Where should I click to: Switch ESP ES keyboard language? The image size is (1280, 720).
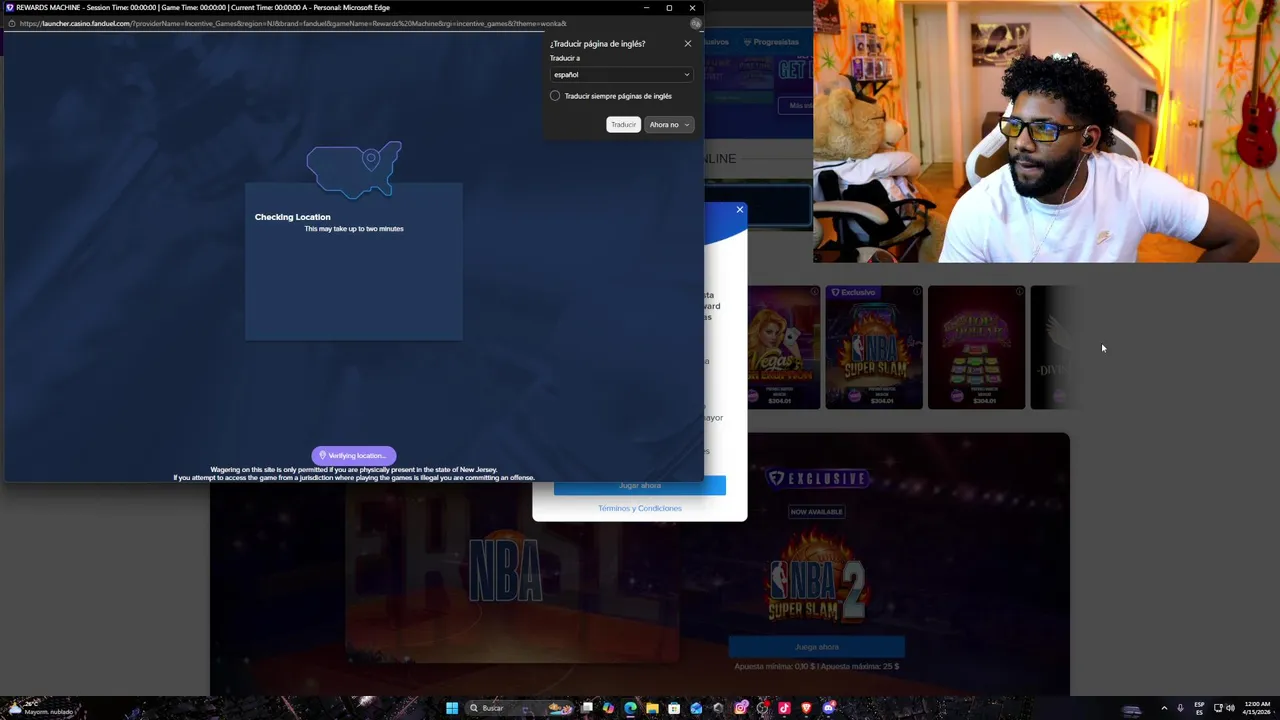click(1199, 708)
